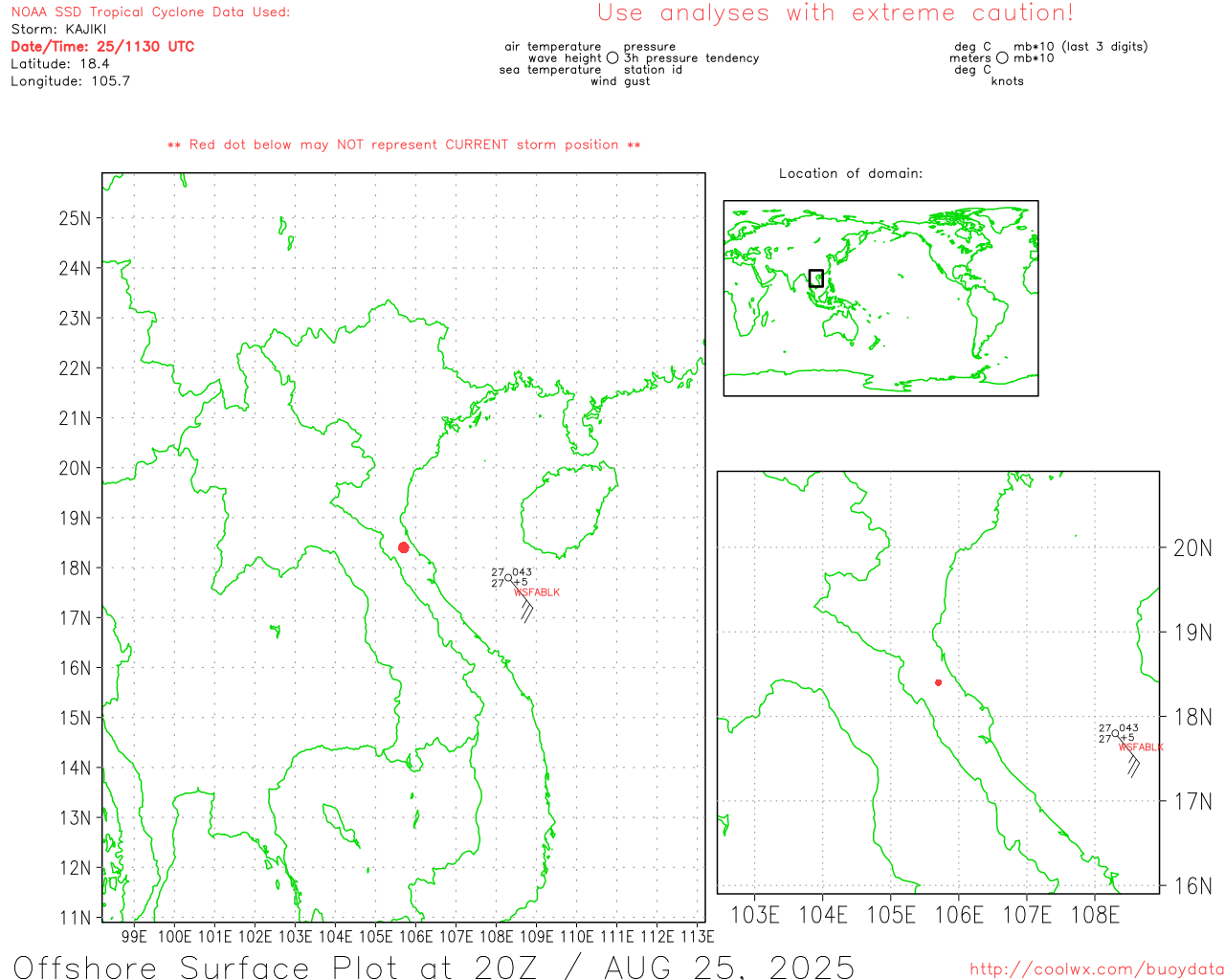Click the 14N latitude label on main map

click(75, 768)
